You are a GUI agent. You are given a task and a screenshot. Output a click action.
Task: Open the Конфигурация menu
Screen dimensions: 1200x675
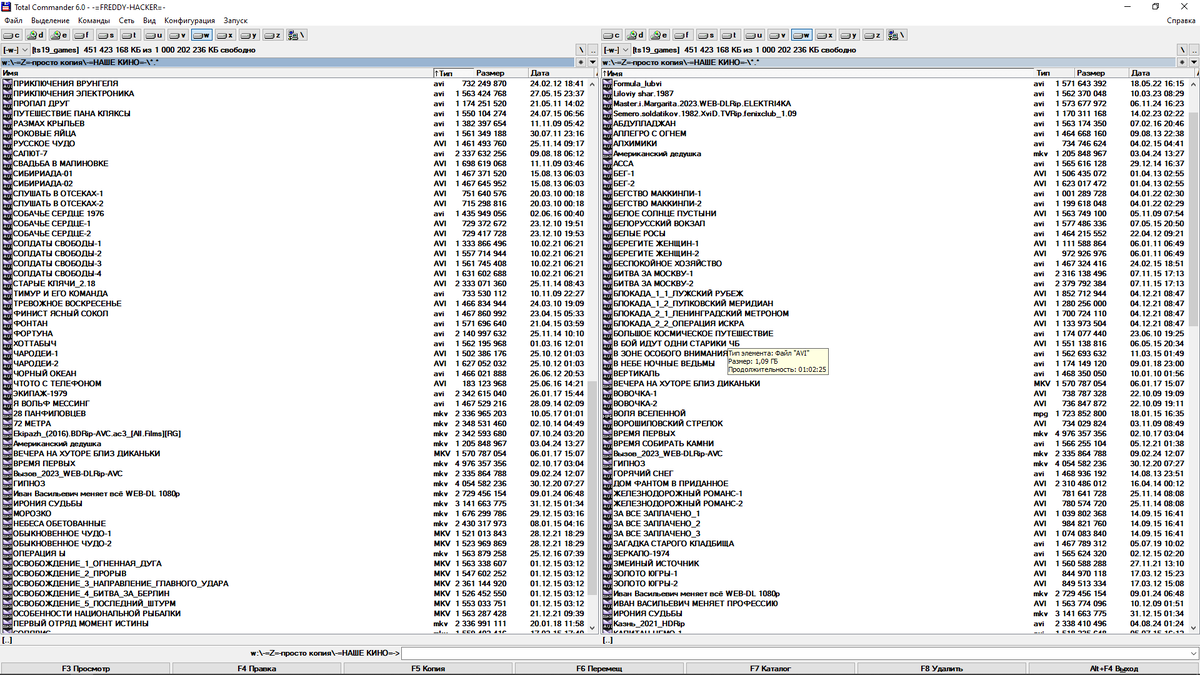tap(190, 20)
